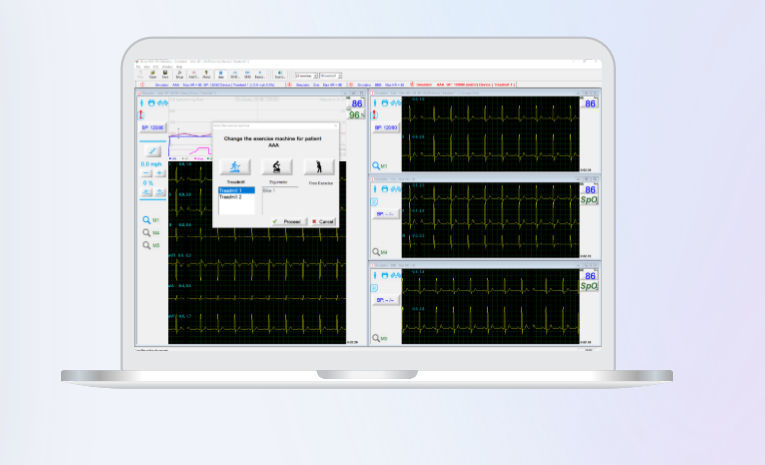Choose the Ergometer bike icon button
Viewport: 765px width, 465px height.
277,167
